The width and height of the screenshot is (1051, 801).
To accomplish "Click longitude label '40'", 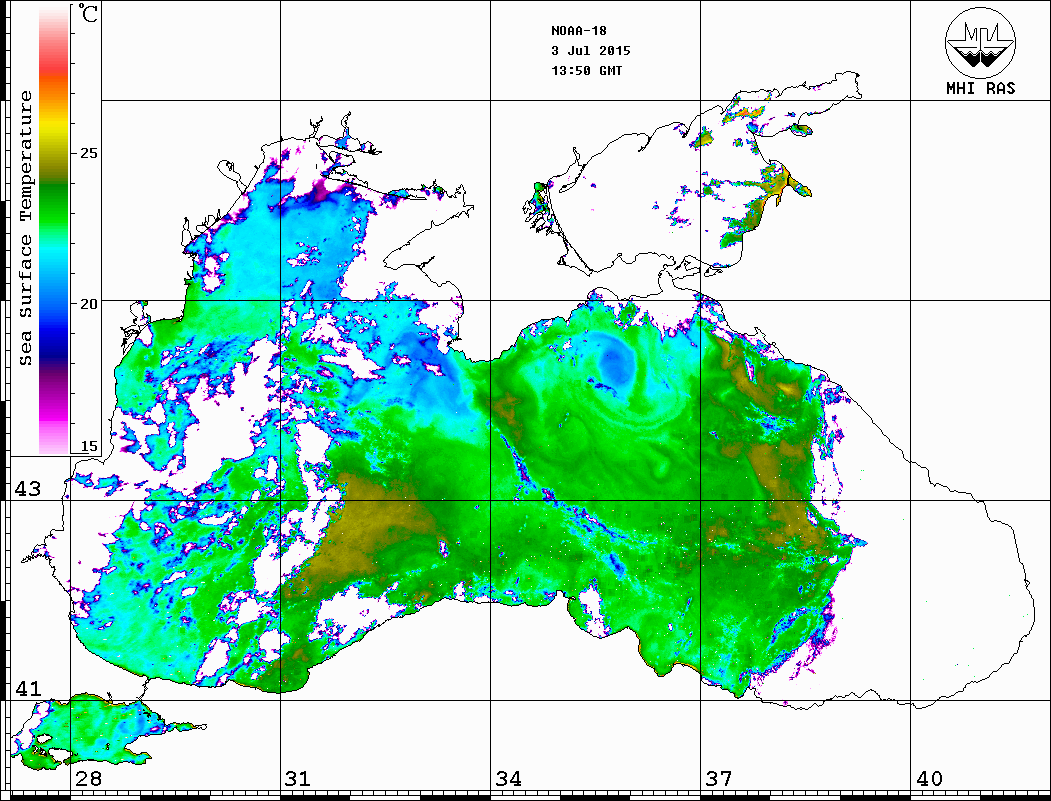I will pyautogui.click(x=930, y=779).
